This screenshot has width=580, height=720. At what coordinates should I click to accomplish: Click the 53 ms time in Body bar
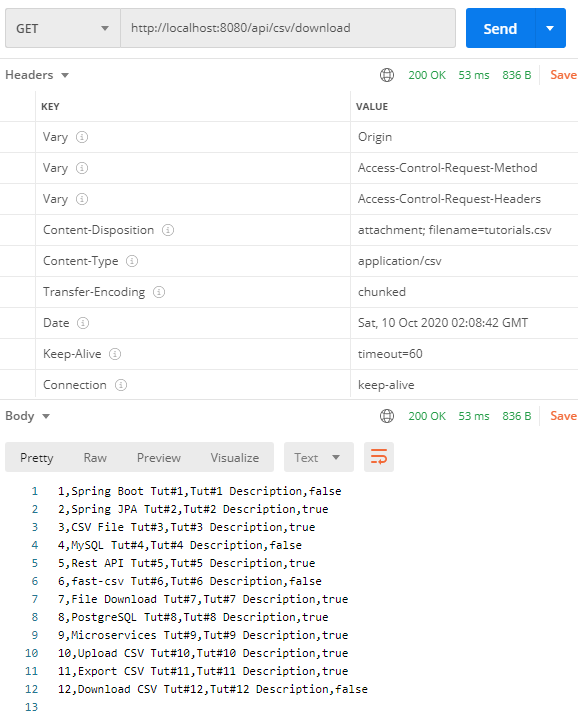[x=474, y=416]
